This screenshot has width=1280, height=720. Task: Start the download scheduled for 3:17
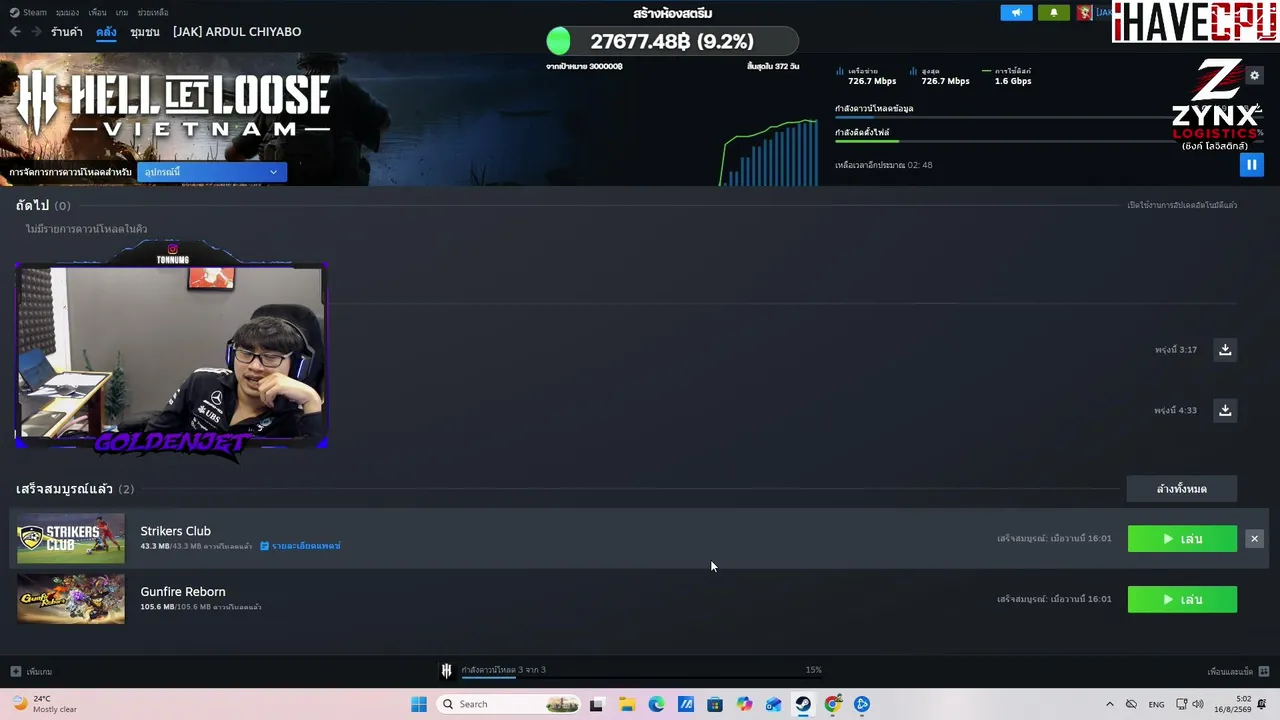pyautogui.click(x=1225, y=350)
